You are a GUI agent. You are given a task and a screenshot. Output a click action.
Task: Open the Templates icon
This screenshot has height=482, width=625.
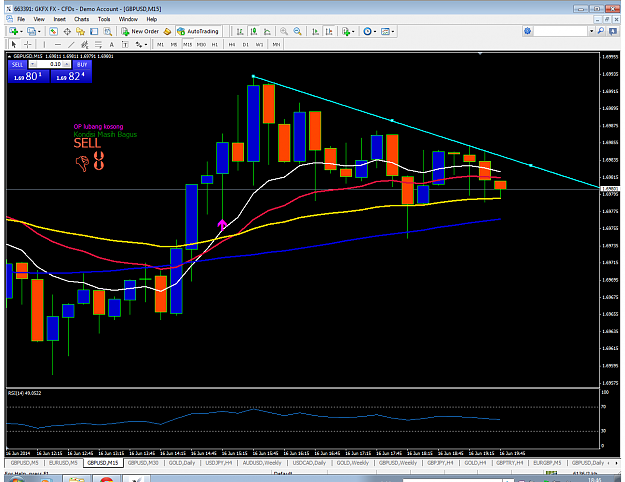coord(385,31)
